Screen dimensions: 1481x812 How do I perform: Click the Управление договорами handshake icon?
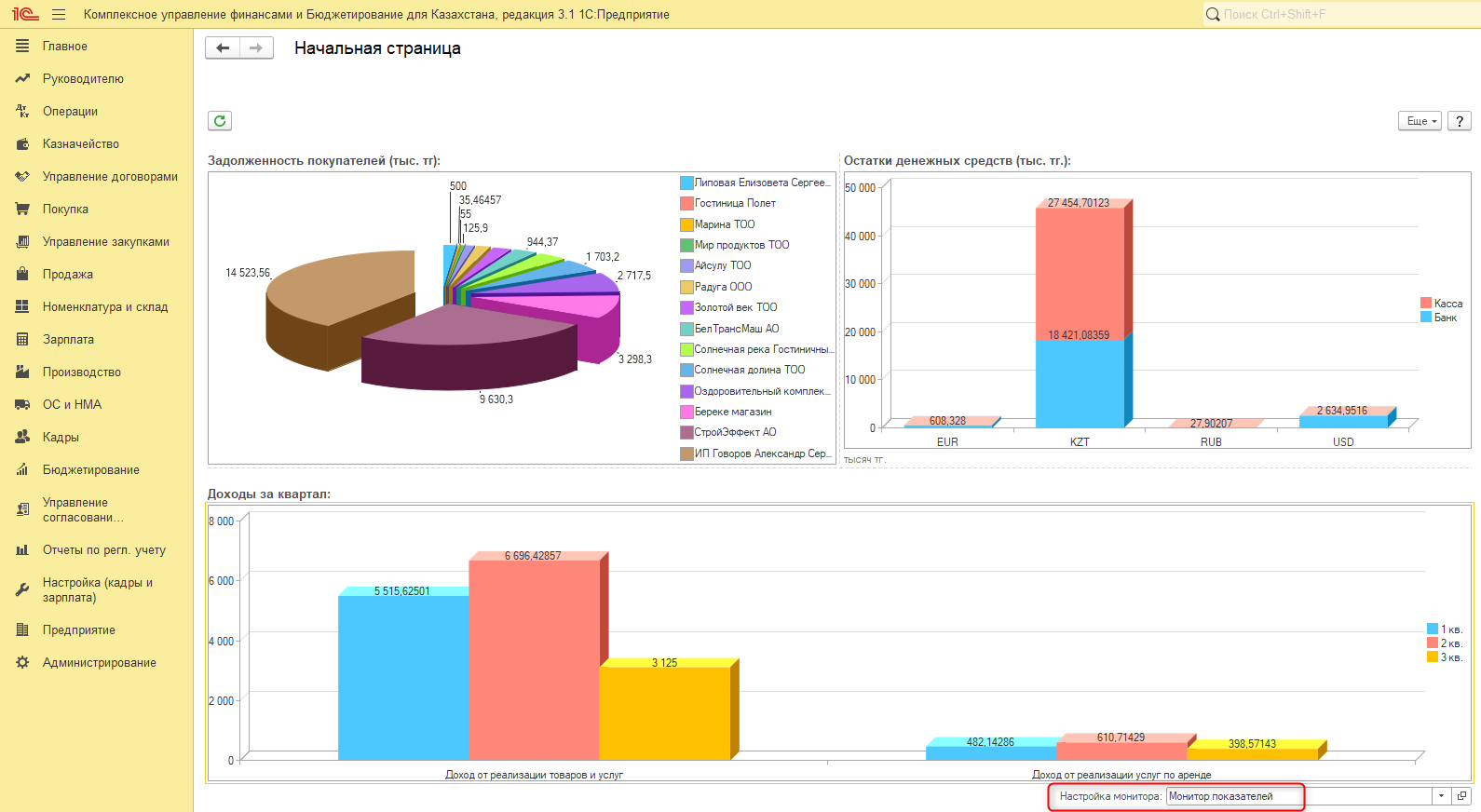pos(22,176)
